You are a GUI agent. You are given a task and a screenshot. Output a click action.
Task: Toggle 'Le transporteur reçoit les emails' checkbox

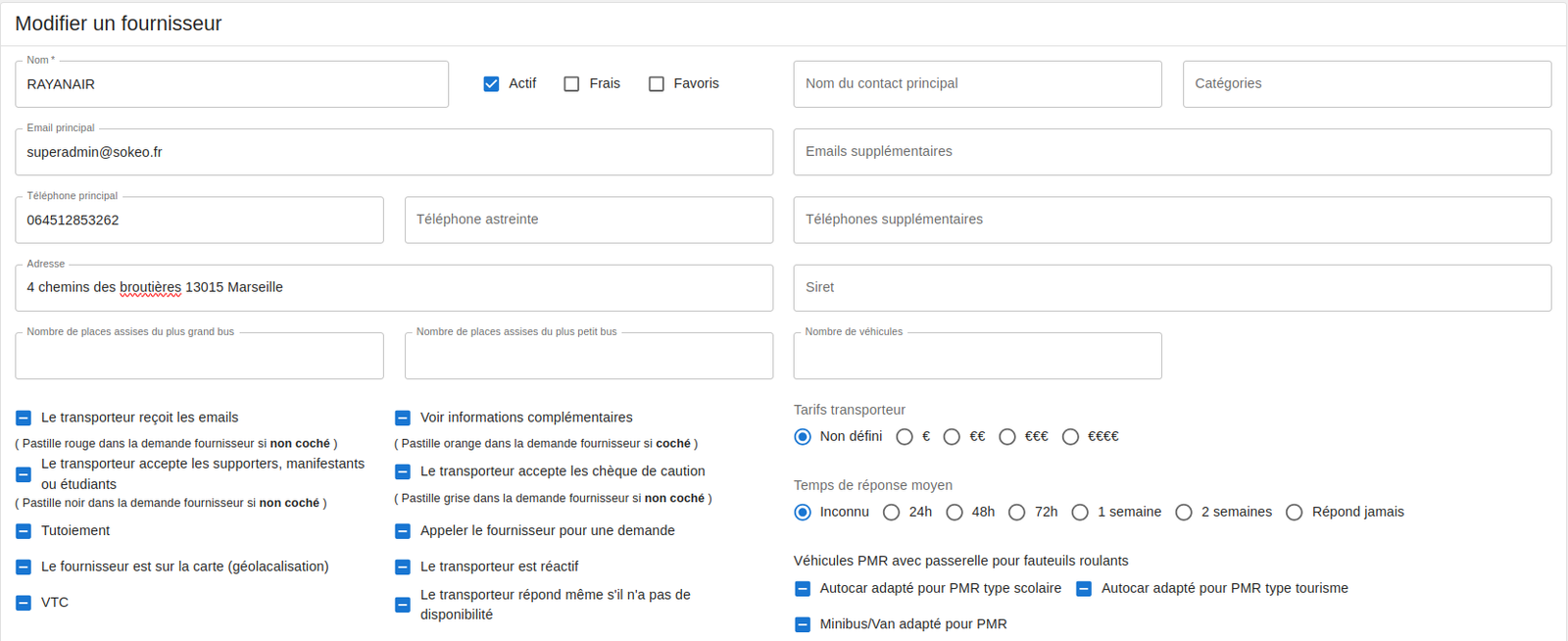click(x=24, y=419)
